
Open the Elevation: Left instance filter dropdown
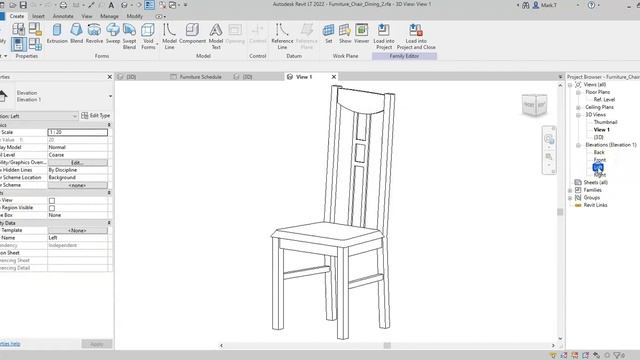point(74,116)
